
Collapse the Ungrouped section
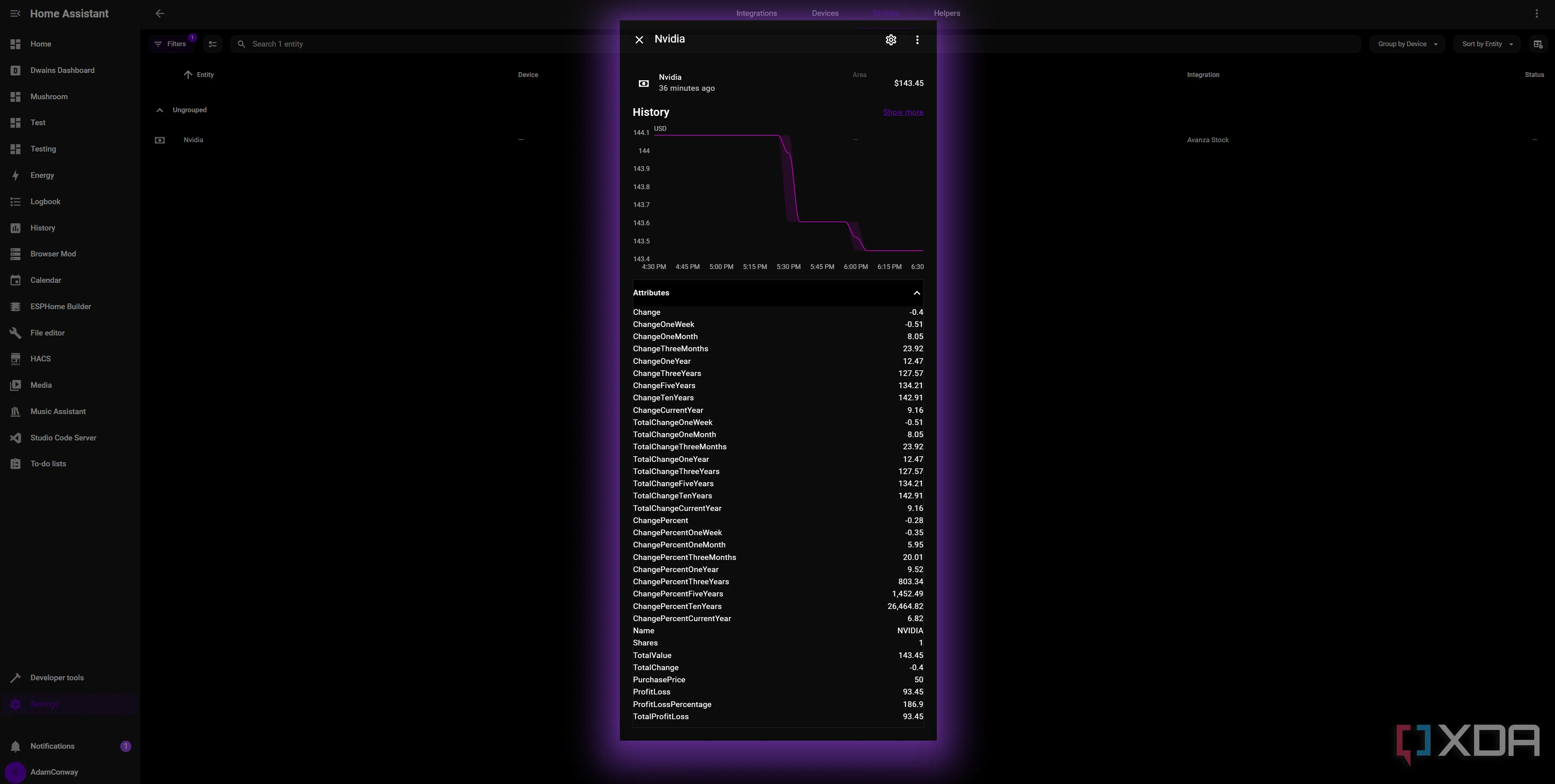tap(159, 110)
